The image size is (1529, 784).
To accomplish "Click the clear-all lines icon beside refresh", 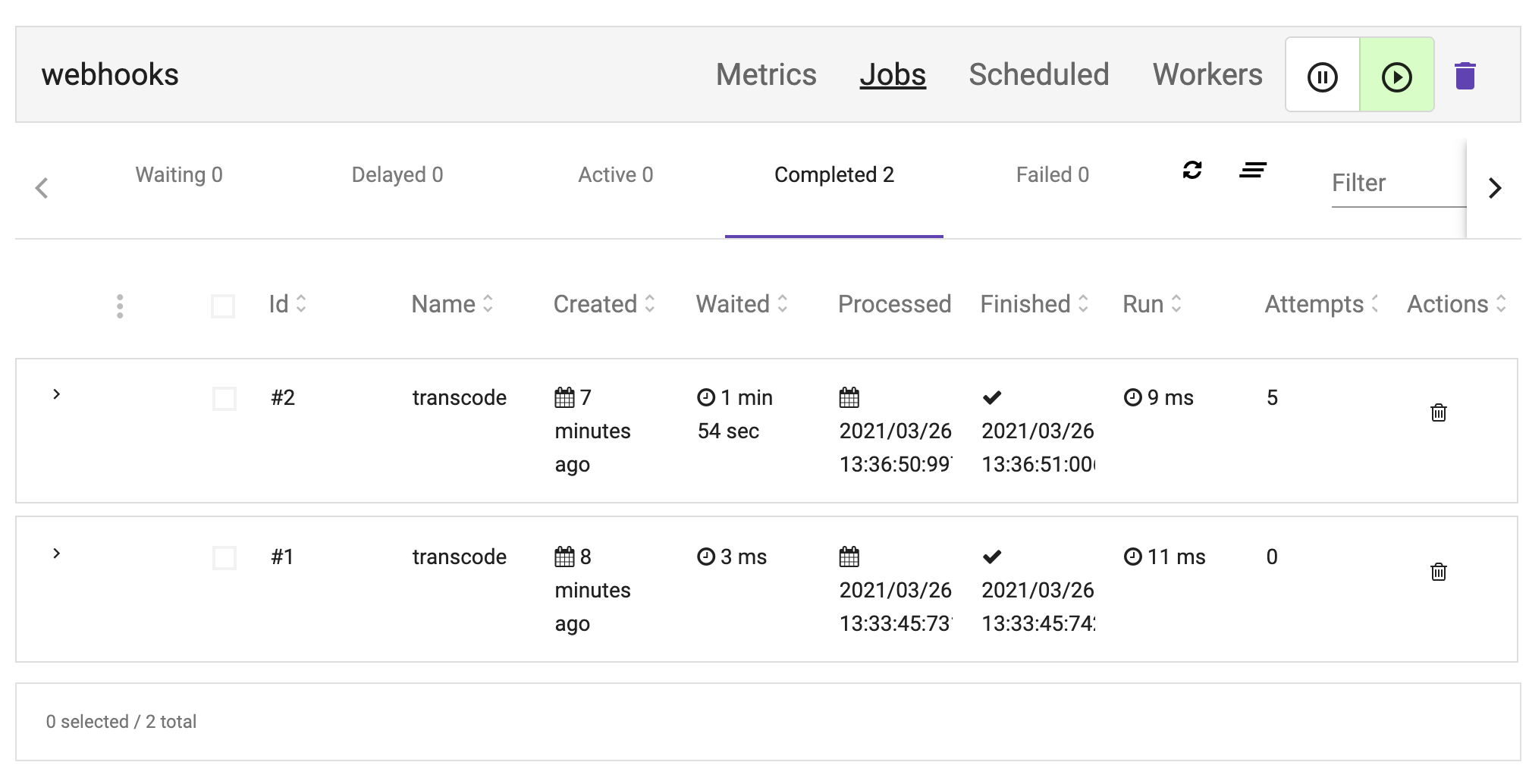I will [1252, 170].
